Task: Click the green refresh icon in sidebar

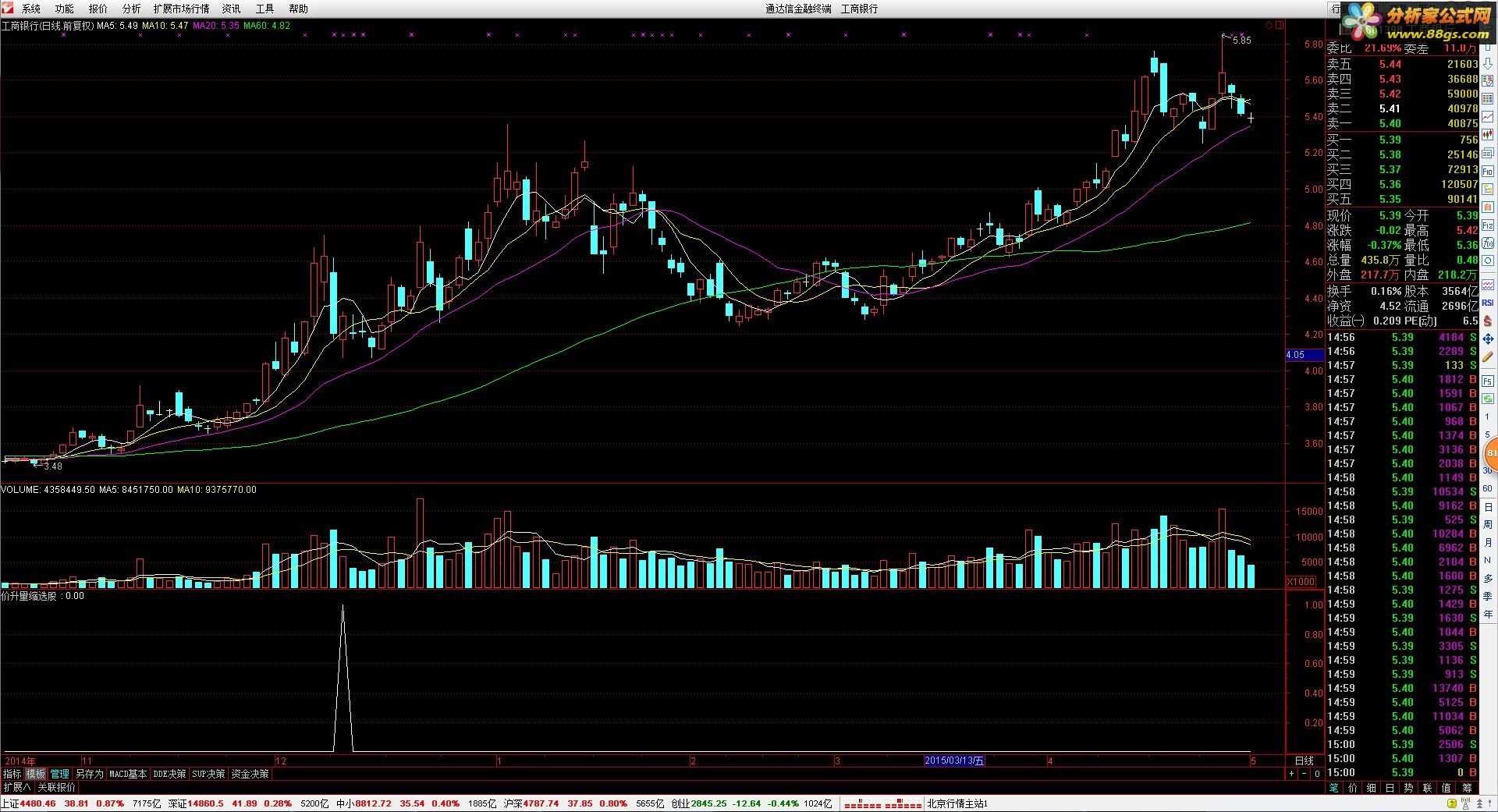Action: point(1488,400)
